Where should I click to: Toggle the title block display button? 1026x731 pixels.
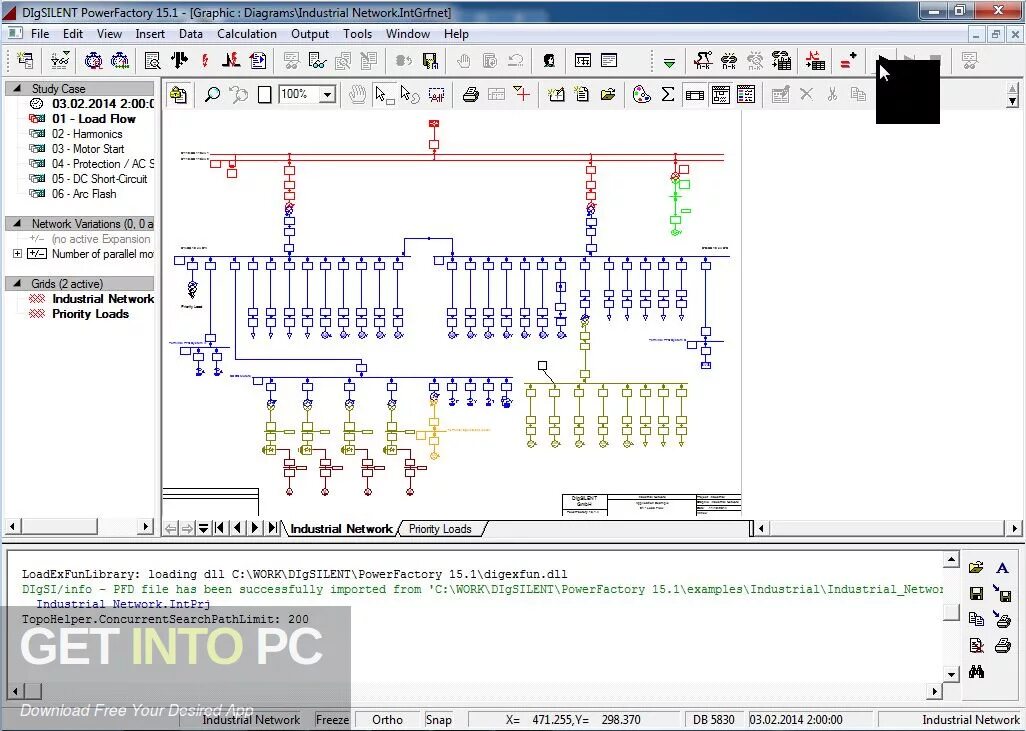tap(694, 95)
